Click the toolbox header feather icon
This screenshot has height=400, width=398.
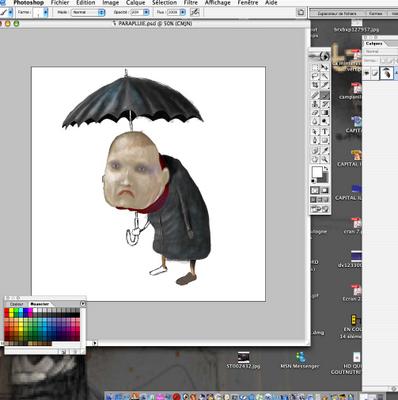(x=320, y=56)
